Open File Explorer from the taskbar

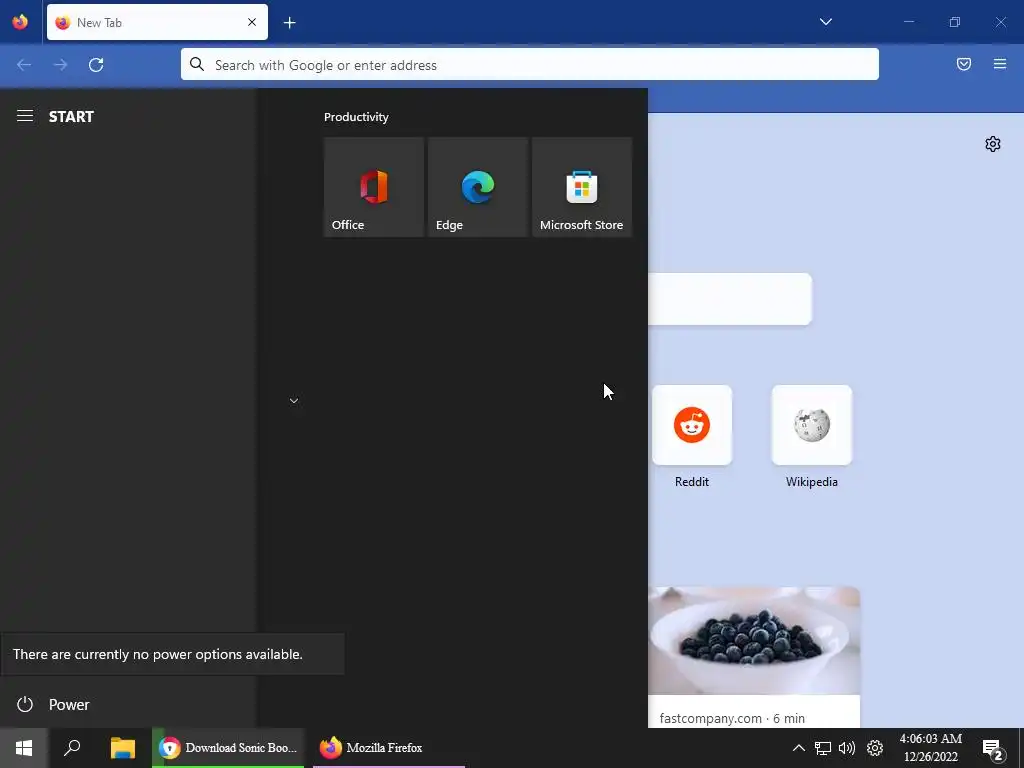coord(123,748)
